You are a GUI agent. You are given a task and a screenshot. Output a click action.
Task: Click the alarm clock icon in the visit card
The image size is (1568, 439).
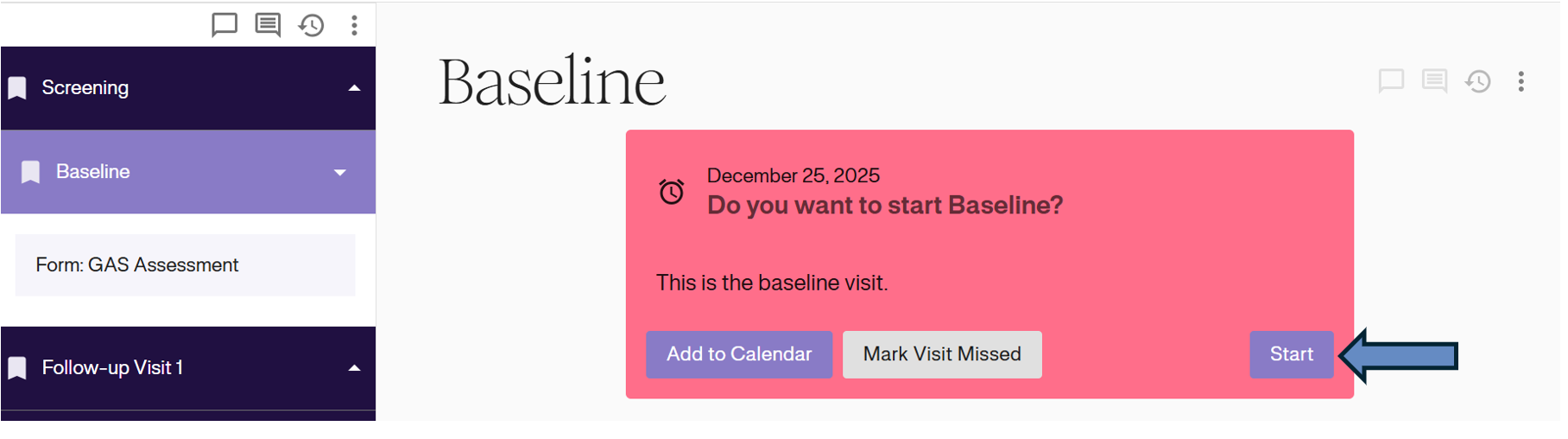point(672,191)
